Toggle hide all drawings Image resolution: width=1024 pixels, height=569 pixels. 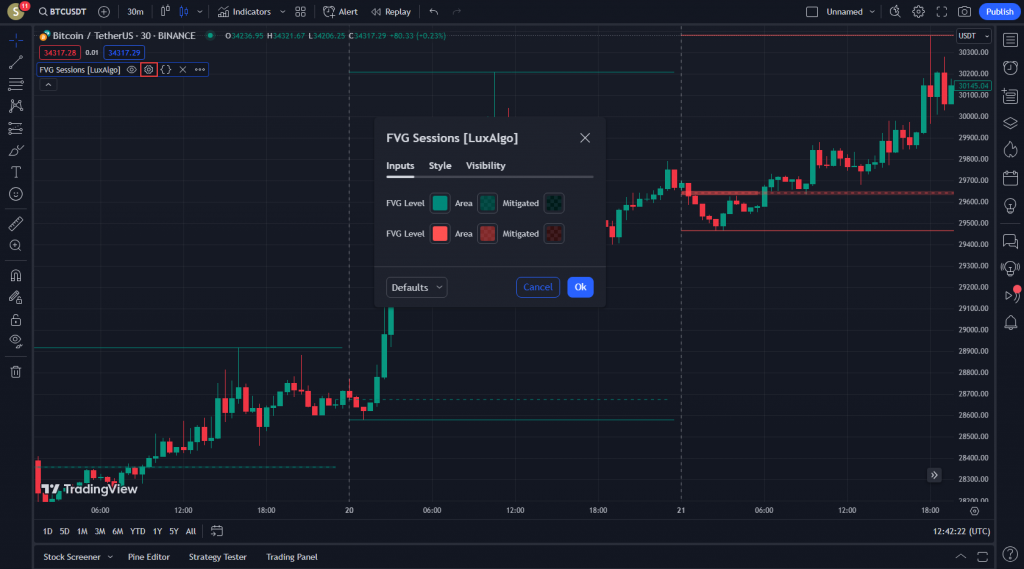coord(16,341)
